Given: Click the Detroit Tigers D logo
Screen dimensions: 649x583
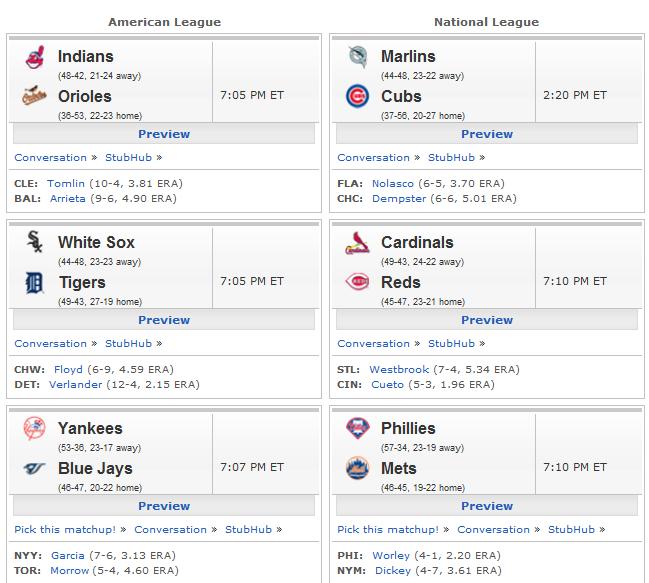Looking at the screenshot, I should [34, 283].
